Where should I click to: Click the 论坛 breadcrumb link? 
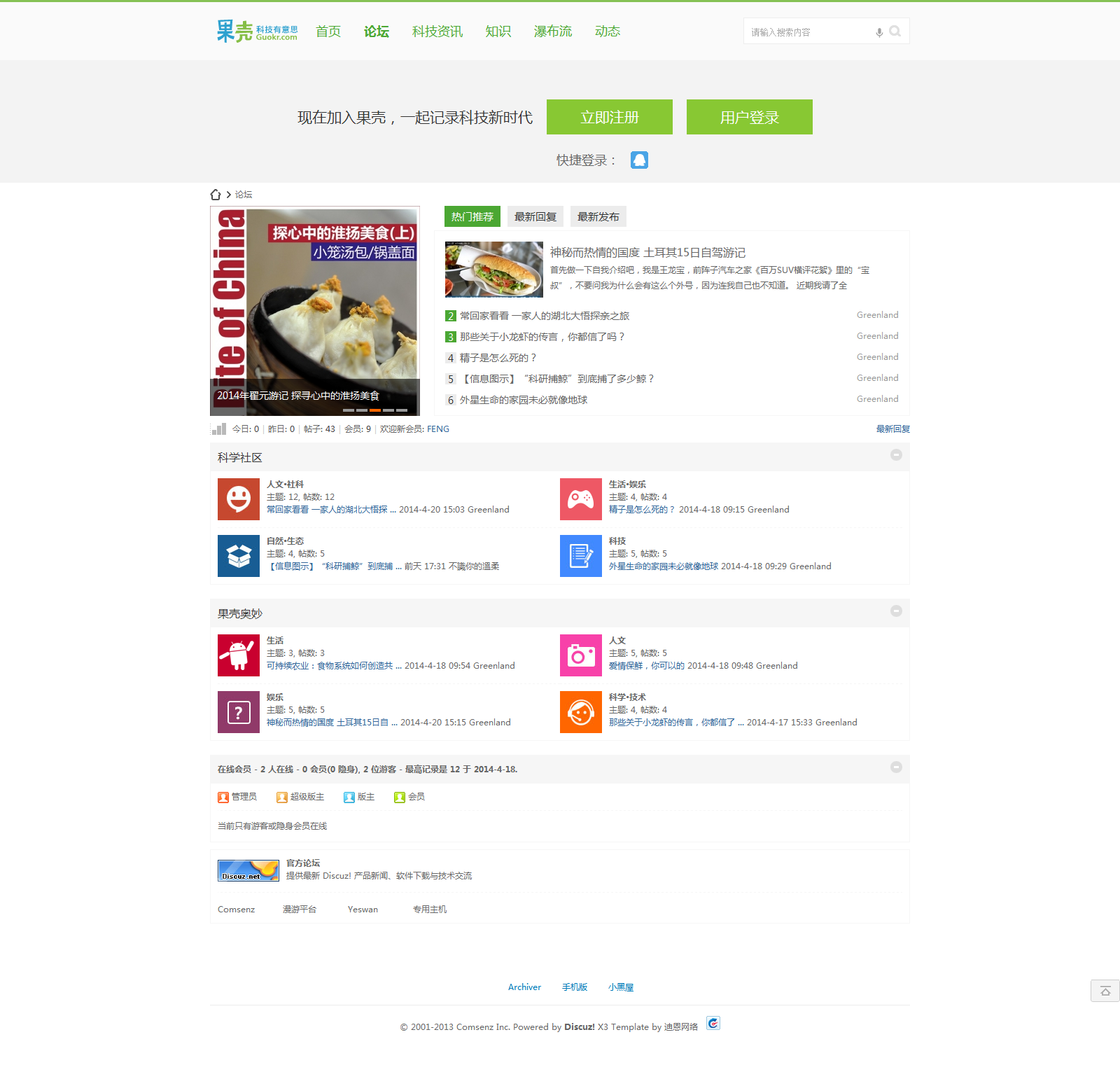(x=244, y=195)
